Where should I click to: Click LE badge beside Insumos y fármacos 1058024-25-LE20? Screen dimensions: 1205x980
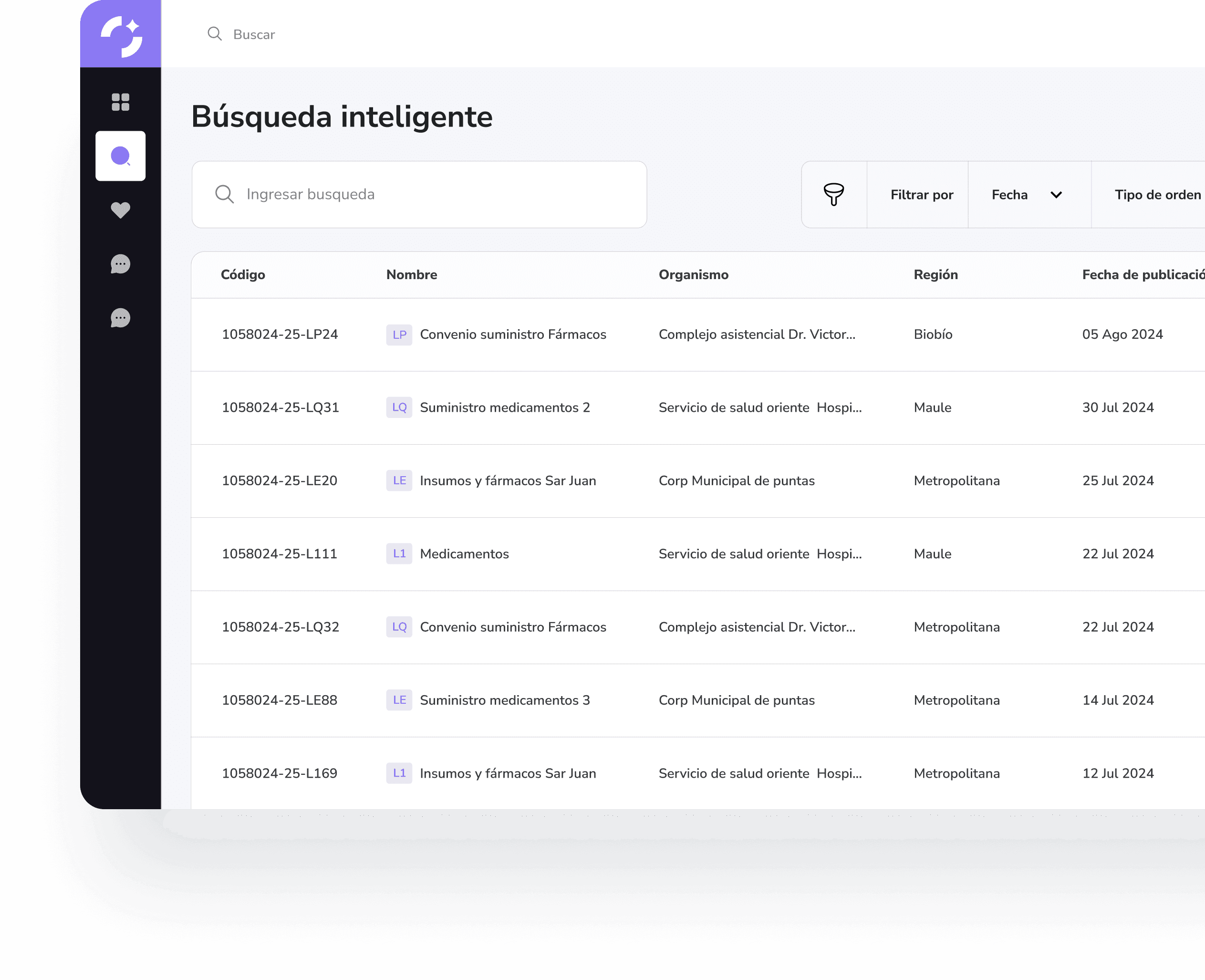pyautogui.click(x=399, y=481)
